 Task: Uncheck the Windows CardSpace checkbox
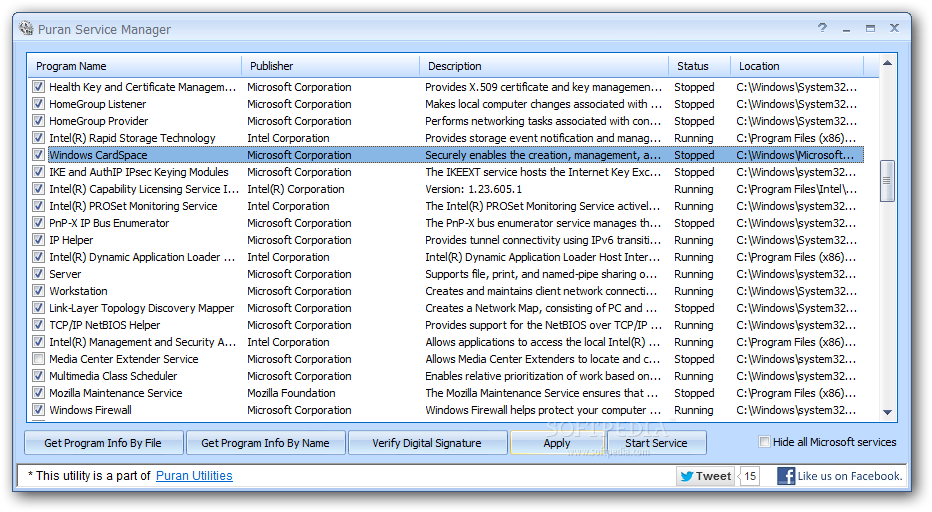[39, 155]
